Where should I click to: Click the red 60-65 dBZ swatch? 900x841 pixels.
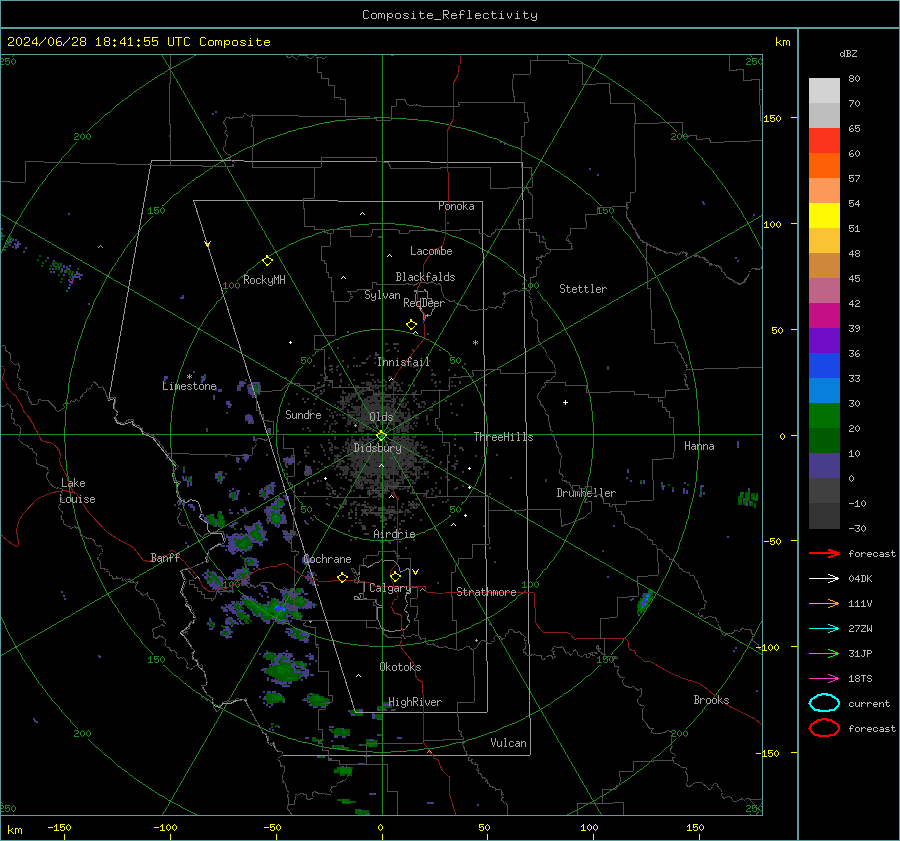coord(824,141)
